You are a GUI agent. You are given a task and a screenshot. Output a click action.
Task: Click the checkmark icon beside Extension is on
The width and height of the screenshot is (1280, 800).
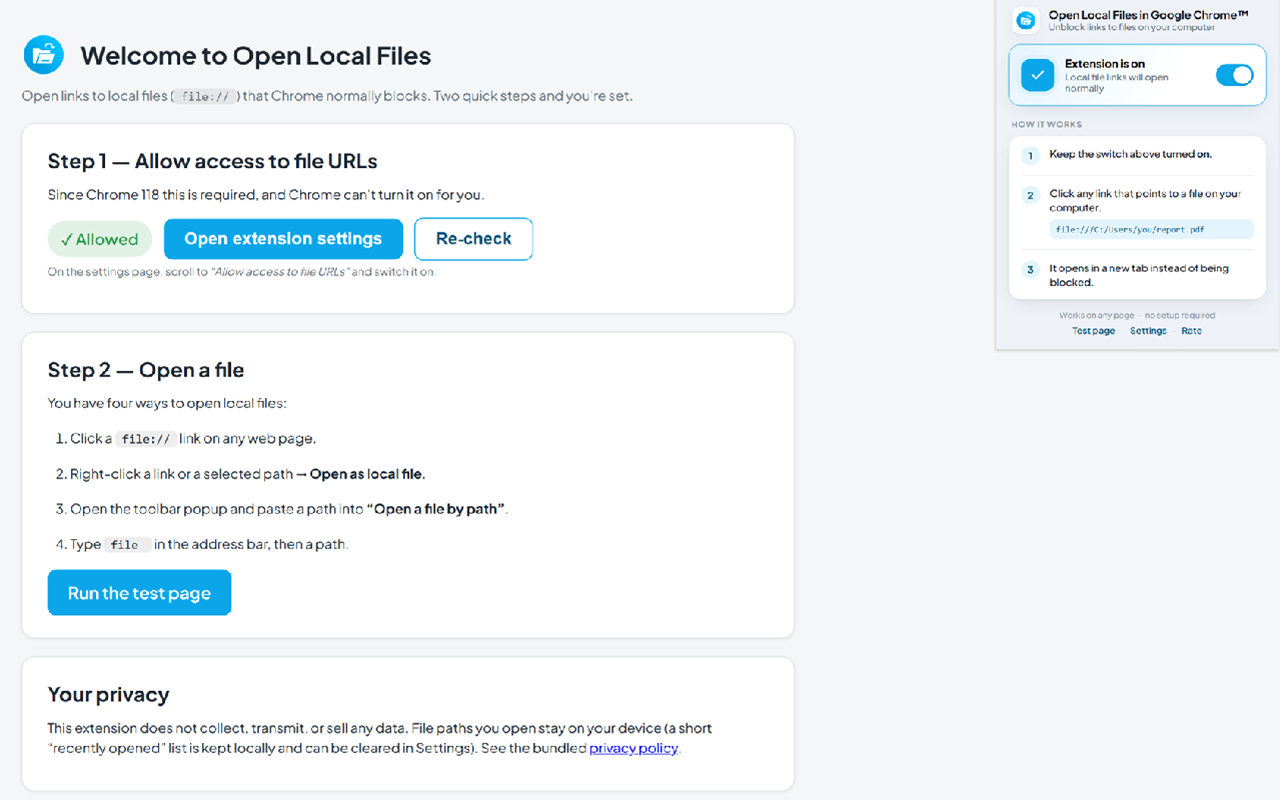coord(1038,75)
